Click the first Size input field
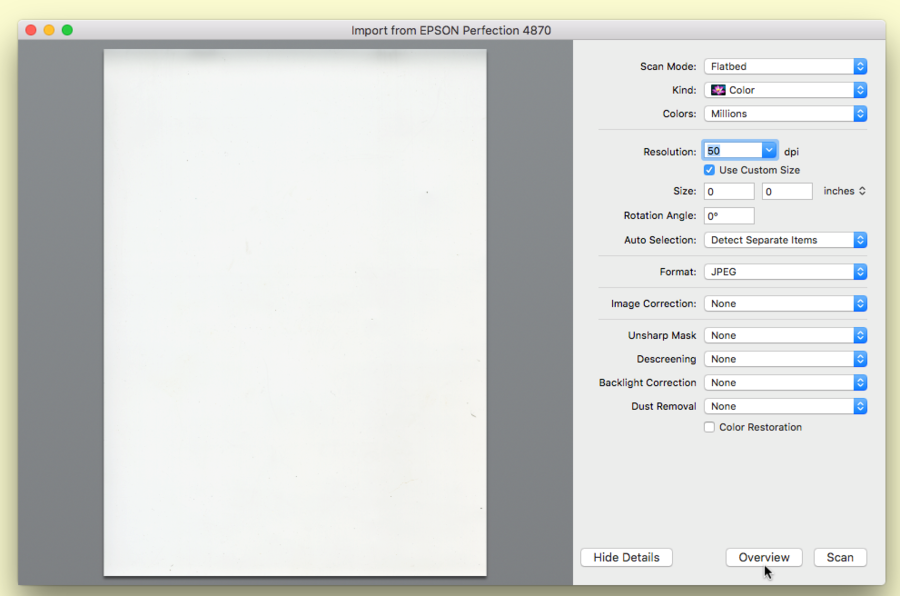The image size is (900, 596). coord(729,191)
